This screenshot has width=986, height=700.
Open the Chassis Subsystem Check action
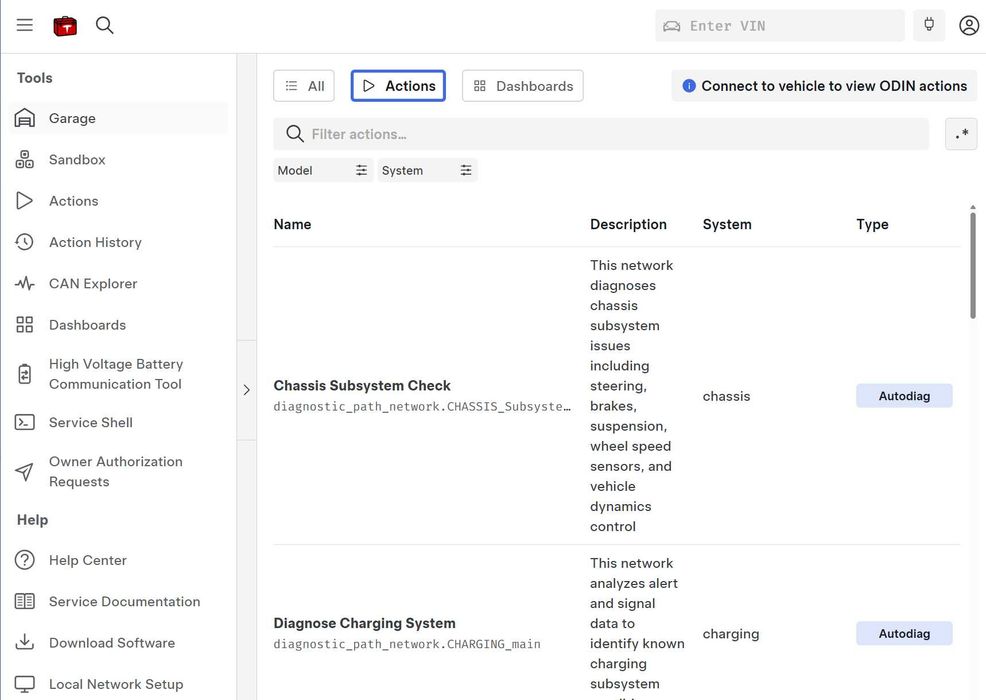[x=362, y=386]
